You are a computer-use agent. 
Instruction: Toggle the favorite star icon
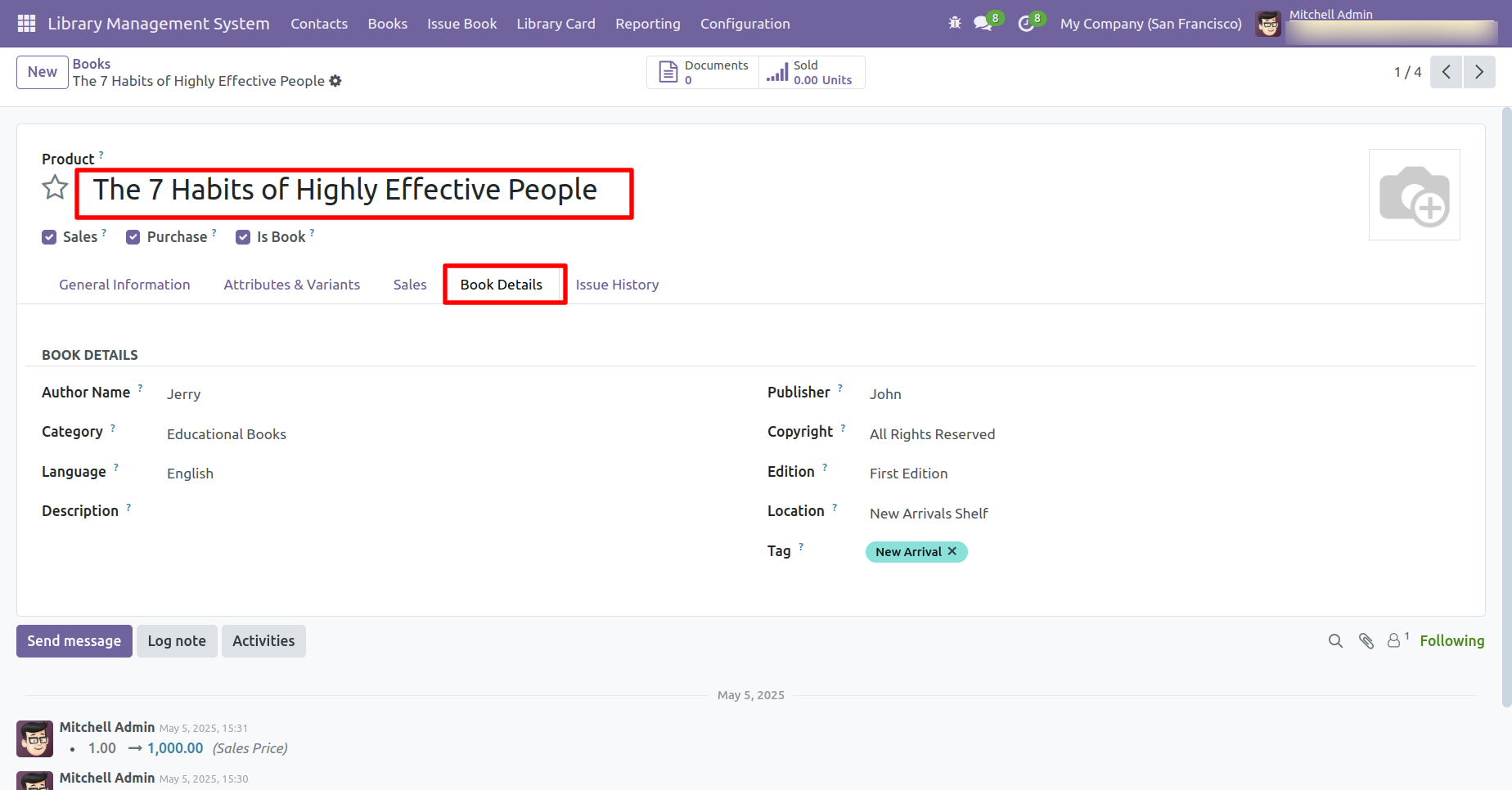tap(55, 188)
